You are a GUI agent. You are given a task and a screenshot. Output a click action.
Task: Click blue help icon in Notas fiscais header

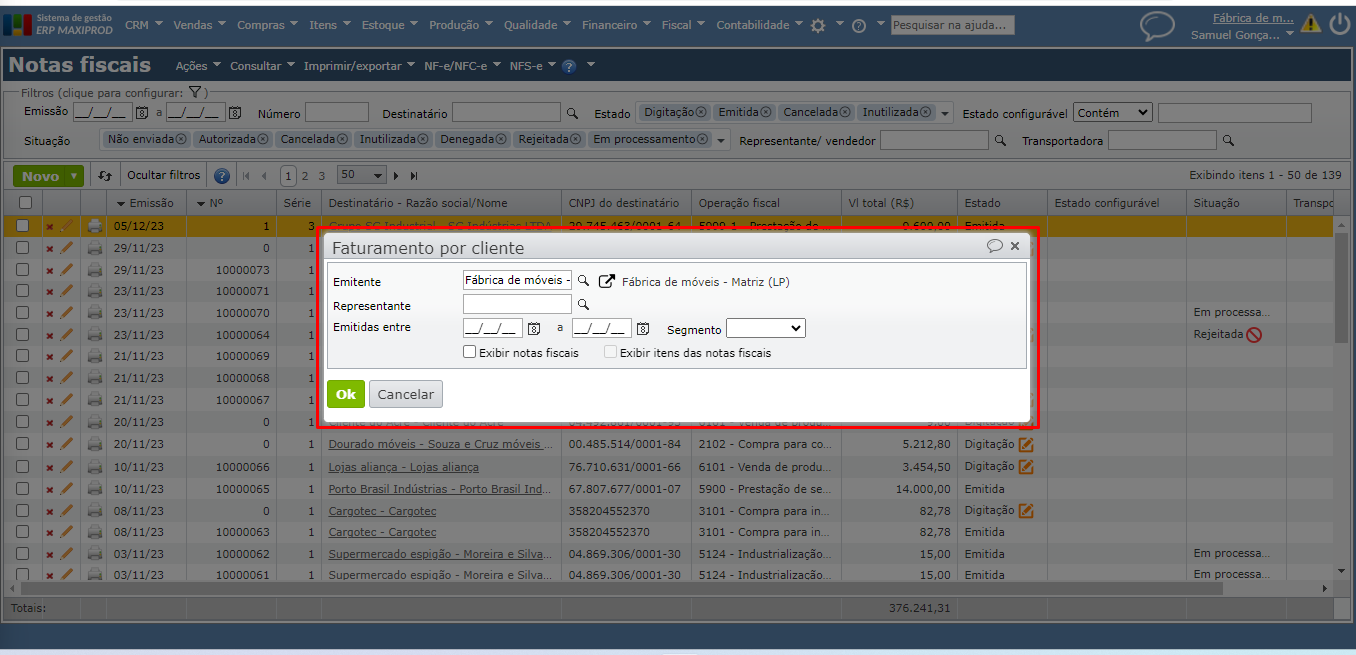(x=569, y=66)
